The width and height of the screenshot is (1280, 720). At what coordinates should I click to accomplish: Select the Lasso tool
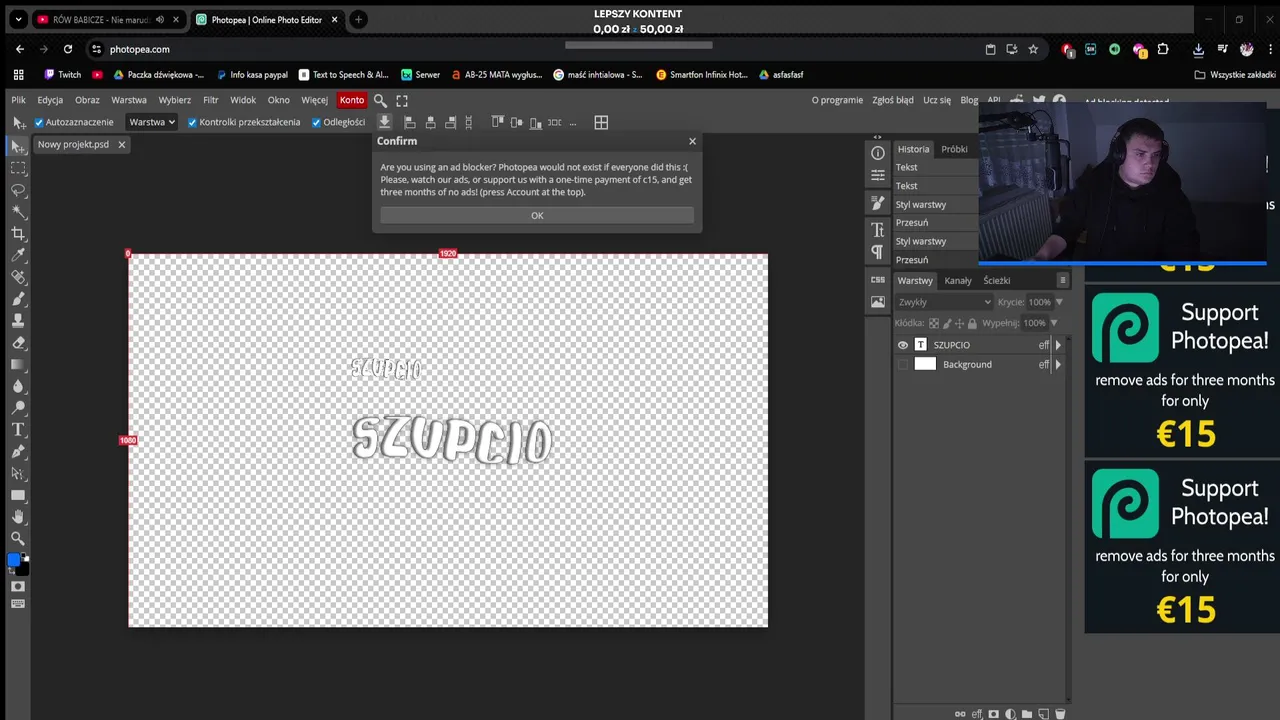click(18, 190)
